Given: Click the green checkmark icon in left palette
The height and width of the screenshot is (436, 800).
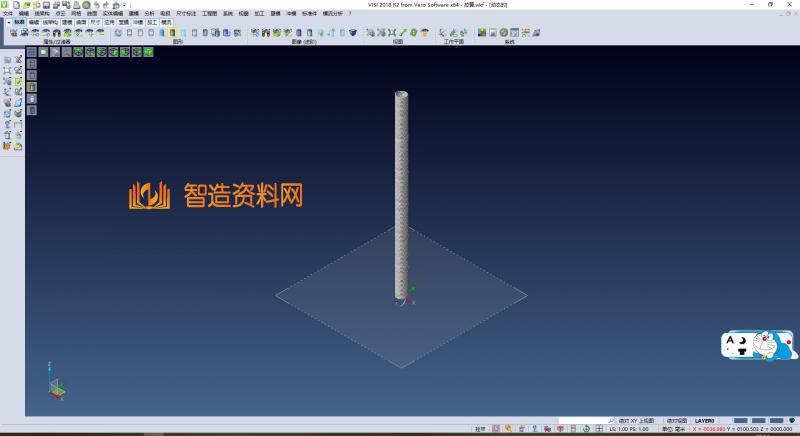Looking at the screenshot, I should click(18, 81).
